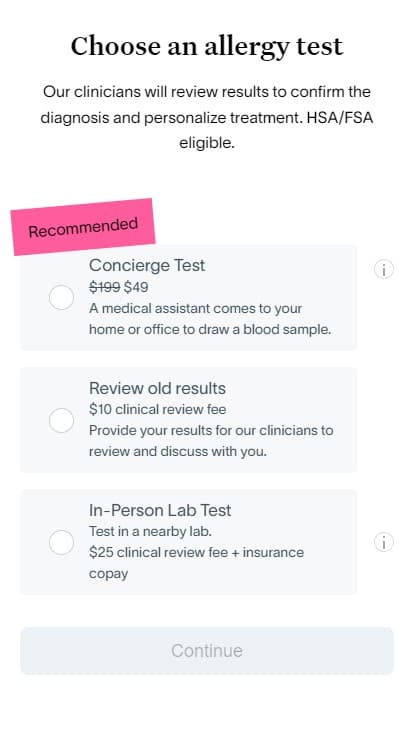
Task: Click the In-Person Lab Test title
Action: tap(160, 510)
